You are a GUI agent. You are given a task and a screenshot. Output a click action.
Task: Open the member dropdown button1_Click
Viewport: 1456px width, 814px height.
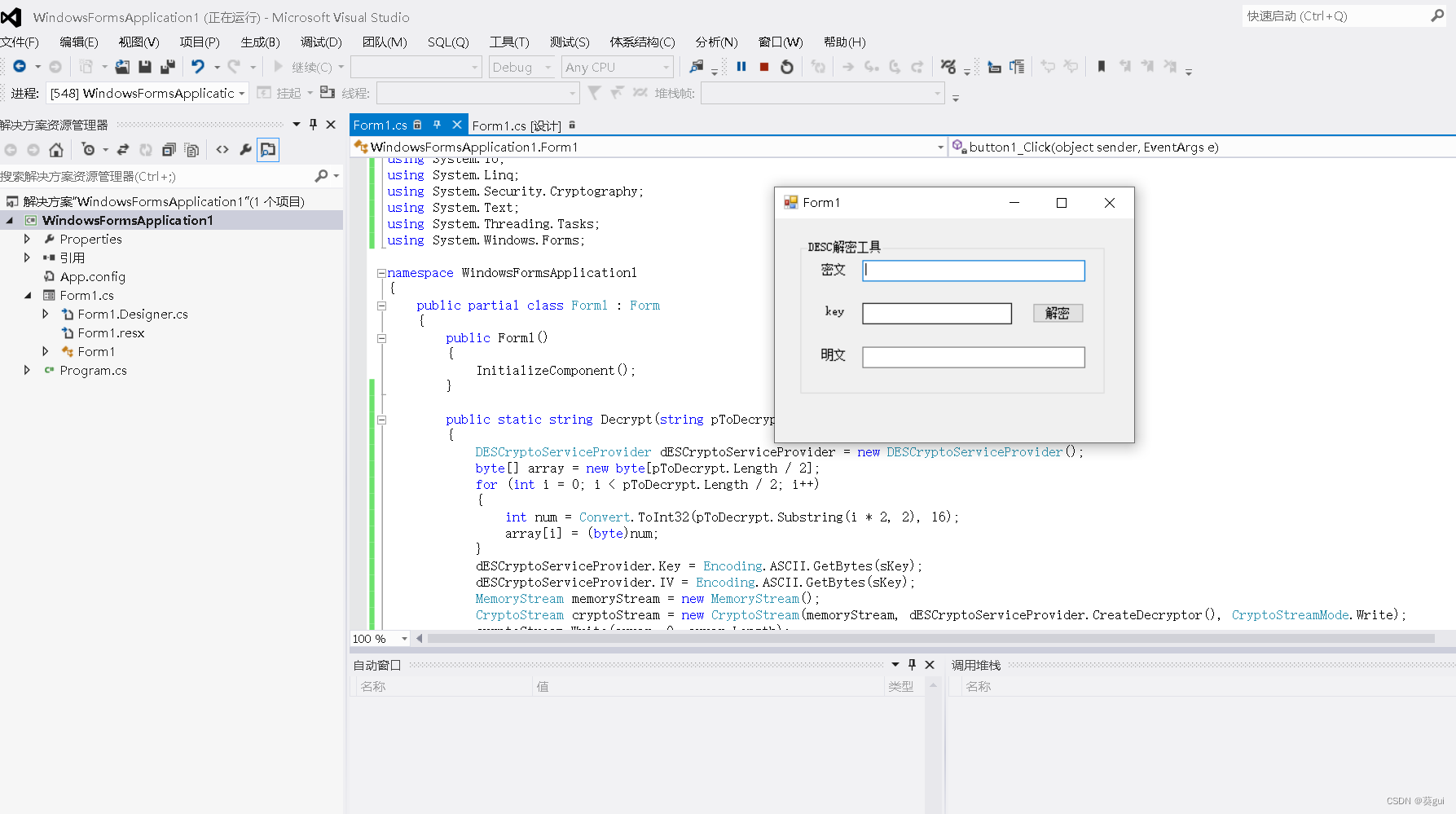(1203, 147)
